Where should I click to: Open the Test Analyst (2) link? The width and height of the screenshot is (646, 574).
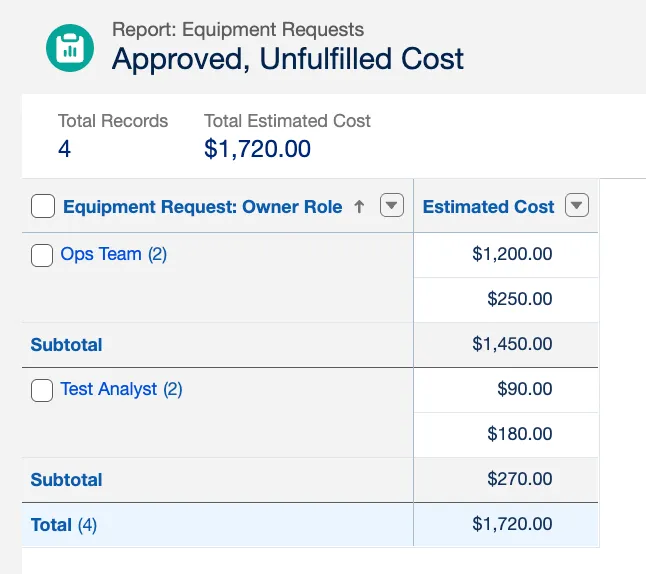[x=122, y=389]
